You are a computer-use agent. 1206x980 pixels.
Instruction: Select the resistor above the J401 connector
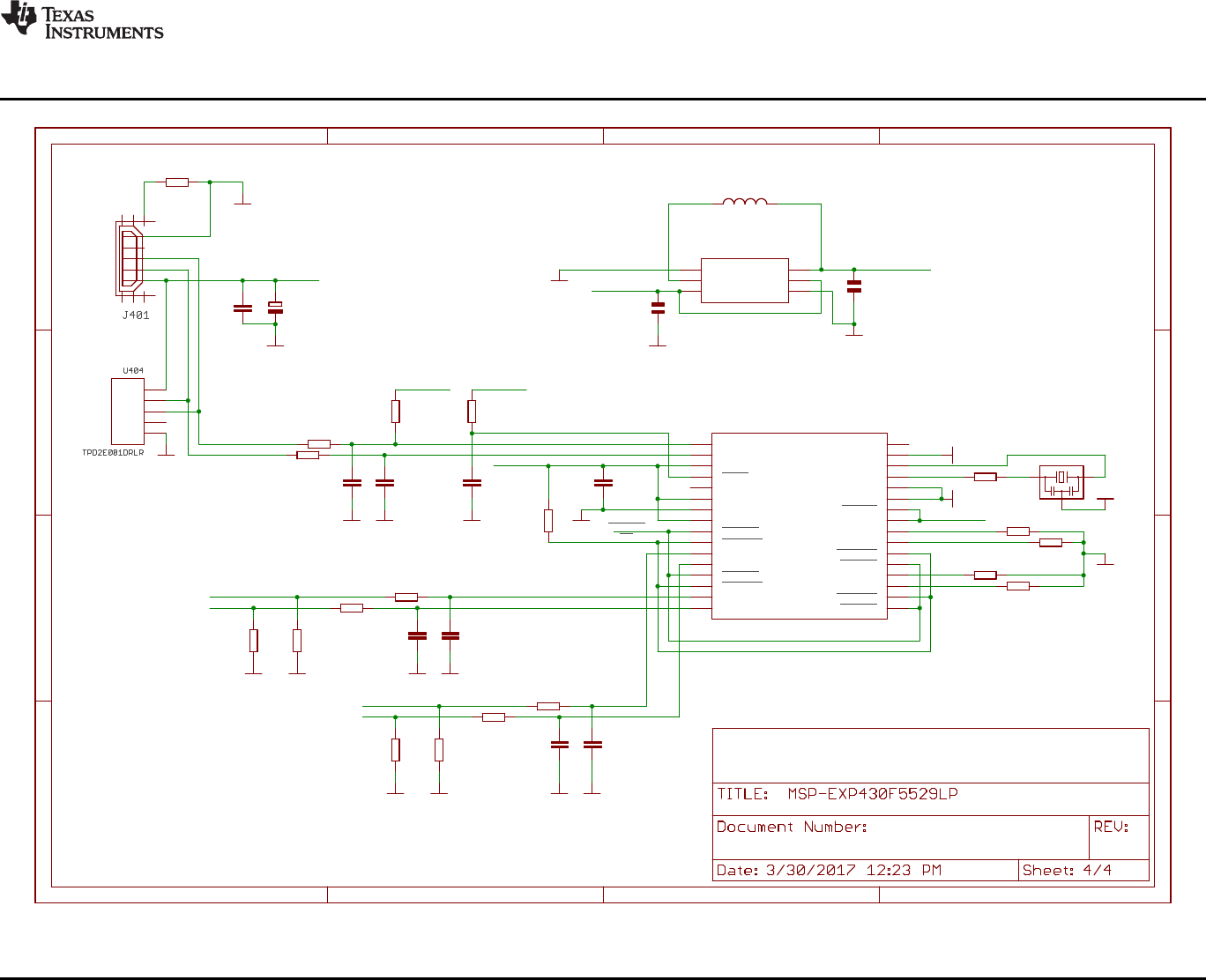point(177,182)
